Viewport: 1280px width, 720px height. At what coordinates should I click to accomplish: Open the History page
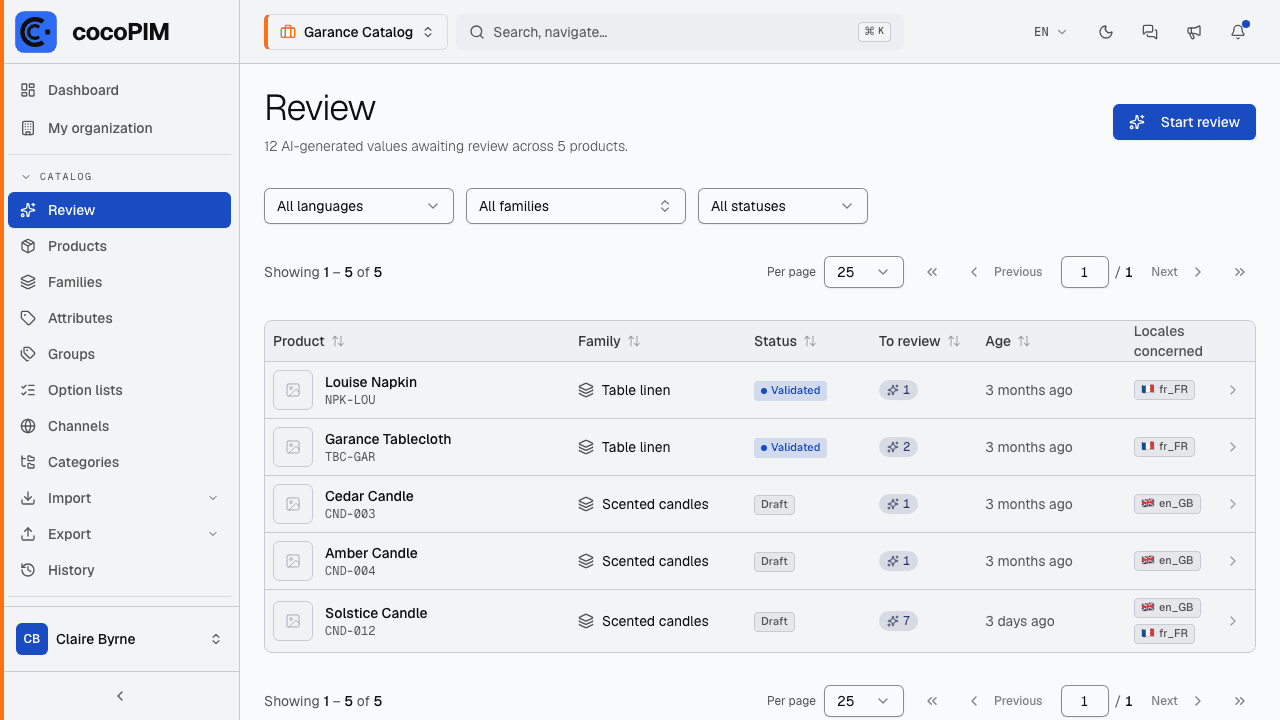[120, 570]
